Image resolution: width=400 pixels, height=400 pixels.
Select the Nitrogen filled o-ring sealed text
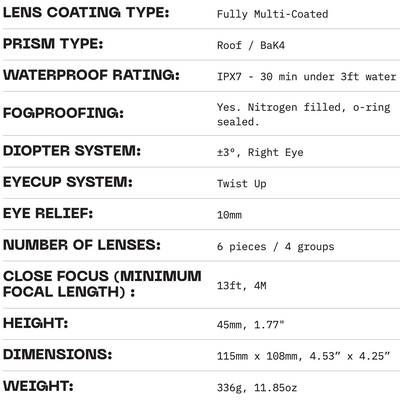[303, 114]
